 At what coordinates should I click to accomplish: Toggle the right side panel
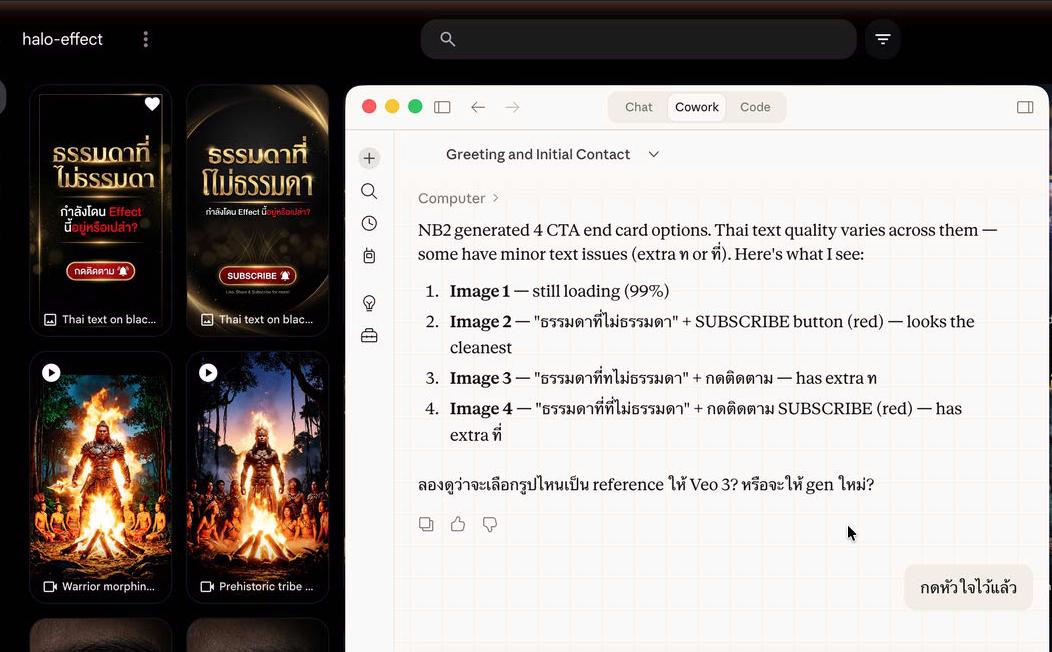tap(1025, 107)
